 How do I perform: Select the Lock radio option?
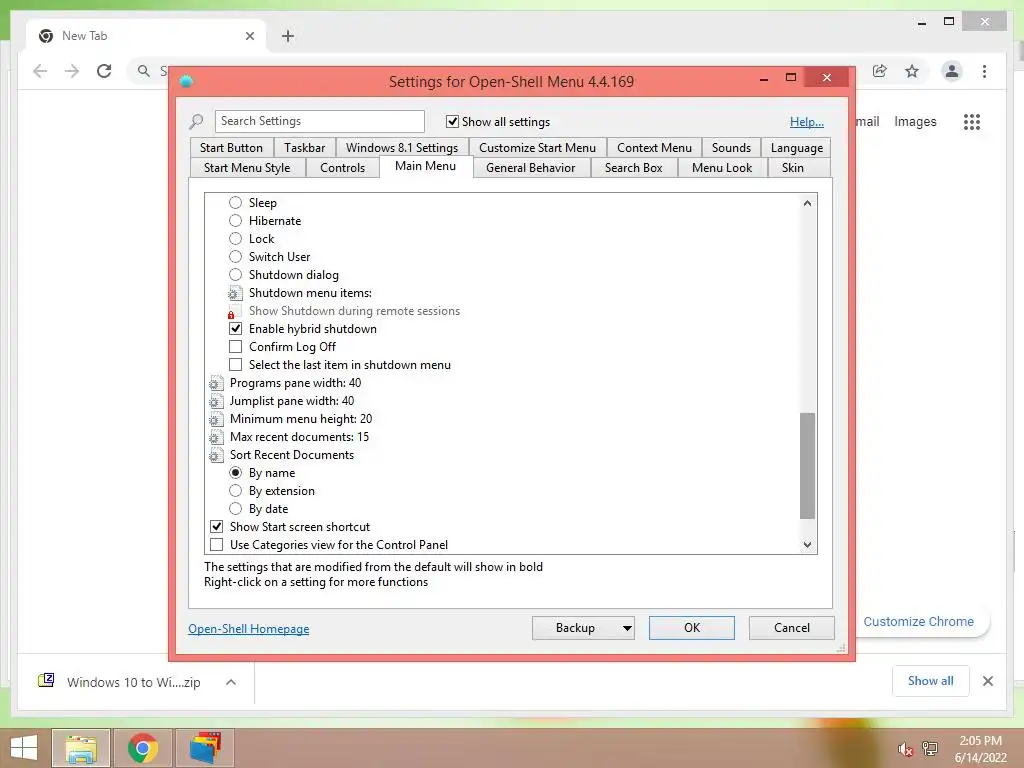(235, 239)
